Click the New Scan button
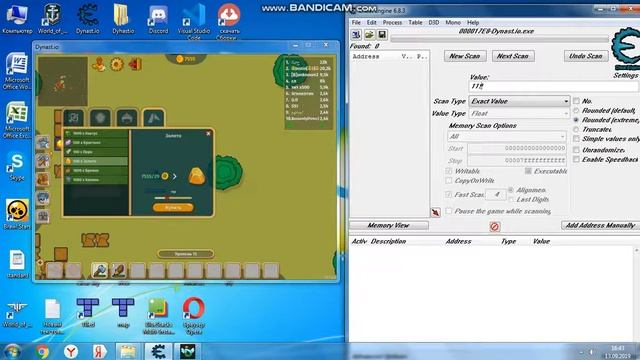The height and width of the screenshot is (360, 640). [465, 56]
